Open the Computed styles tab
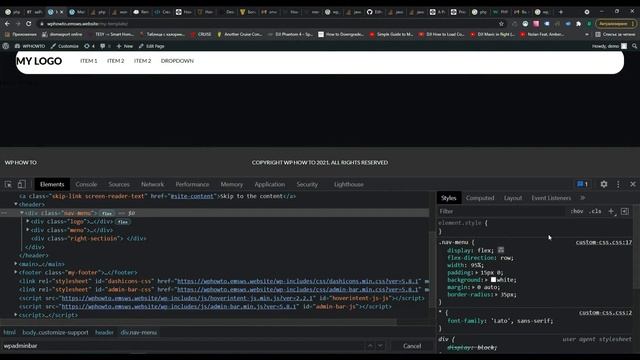 point(480,198)
